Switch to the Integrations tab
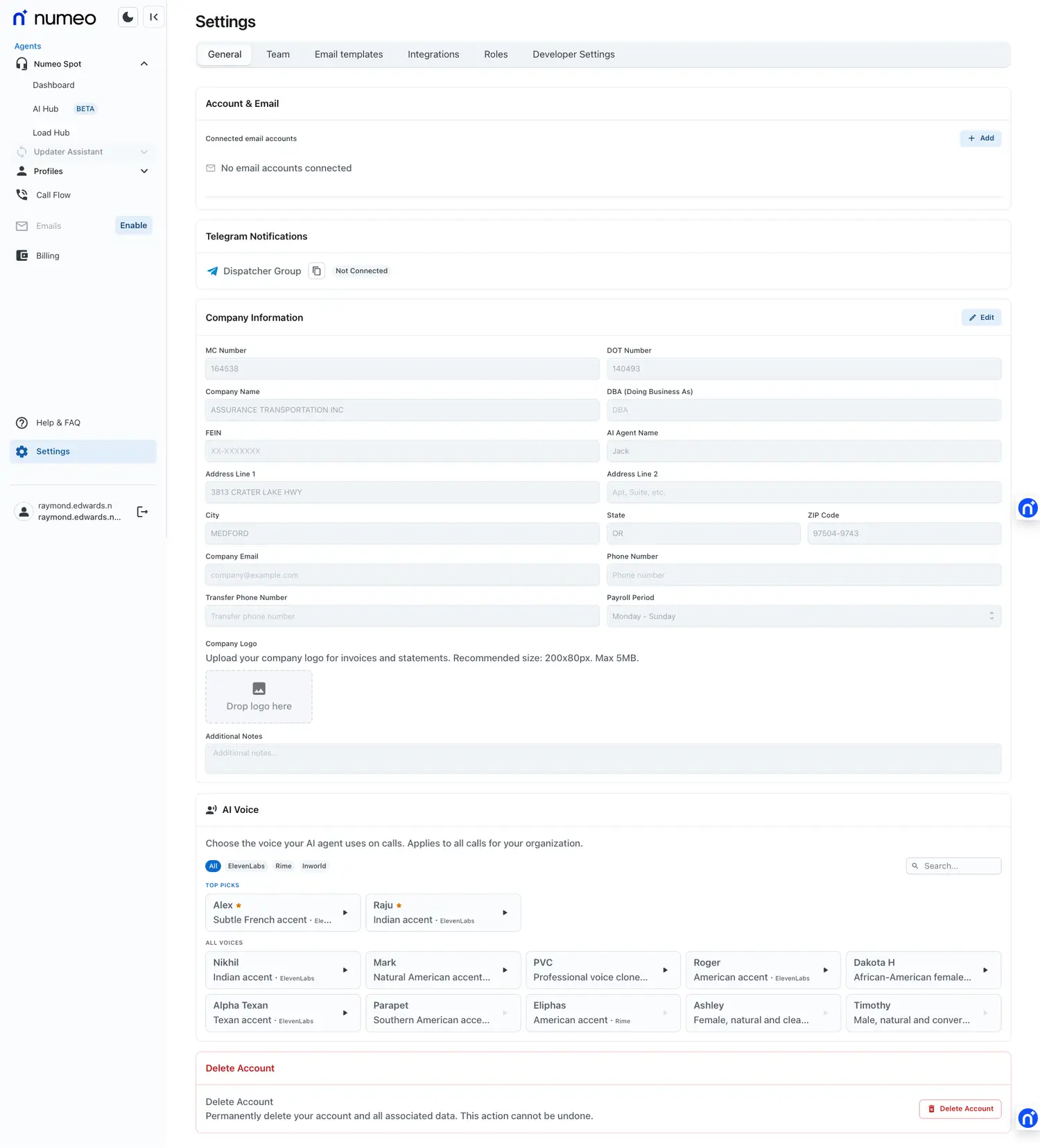1040x1148 pixels. (433, 55)
